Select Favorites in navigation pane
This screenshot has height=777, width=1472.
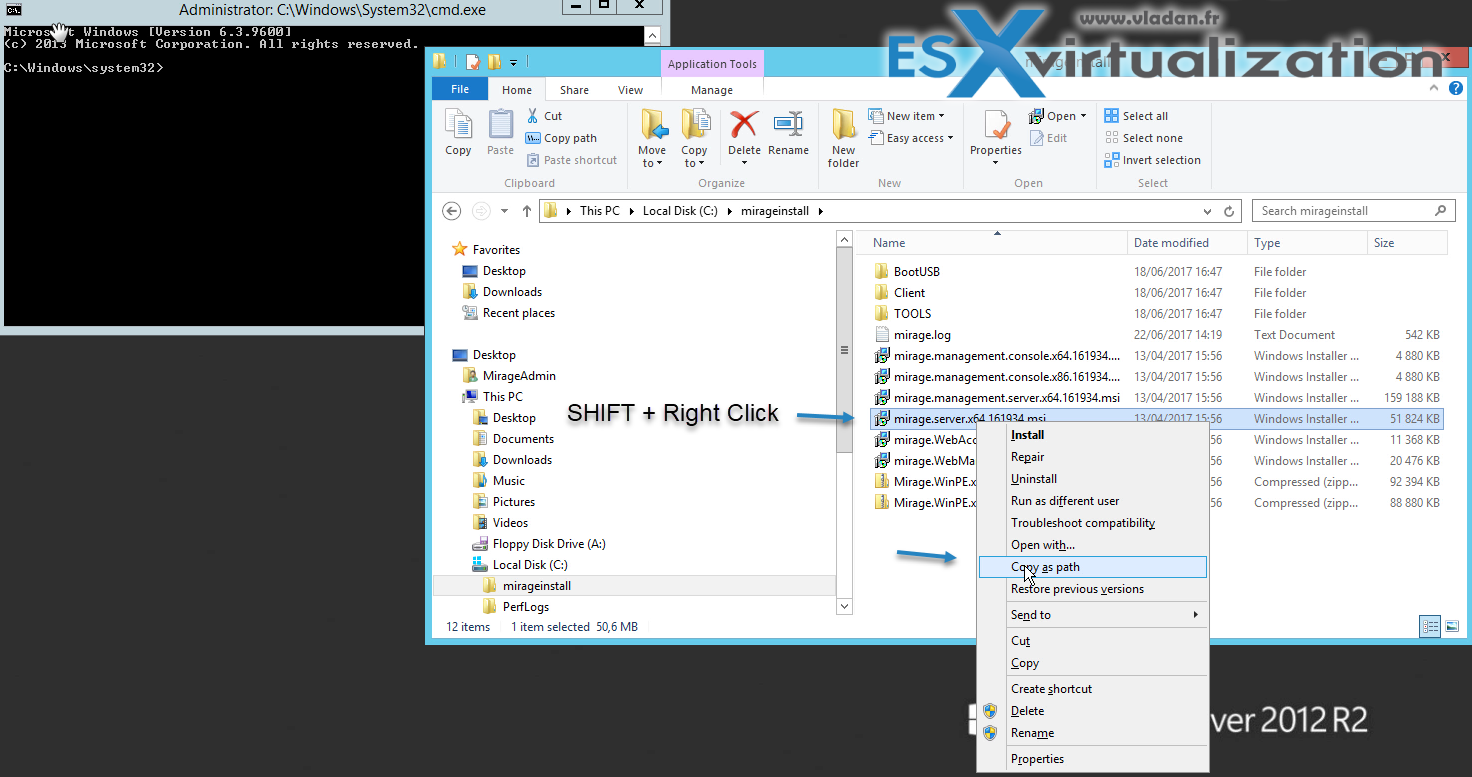coord(486,250)
